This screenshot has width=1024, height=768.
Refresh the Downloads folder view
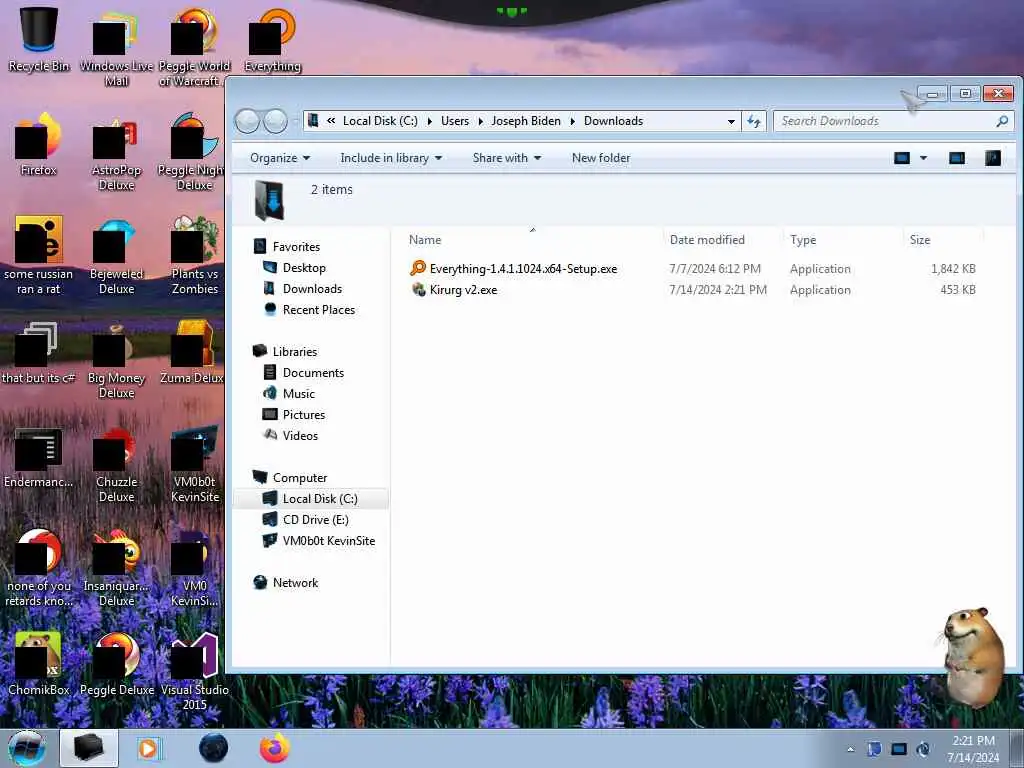click(x=754, y=121)
